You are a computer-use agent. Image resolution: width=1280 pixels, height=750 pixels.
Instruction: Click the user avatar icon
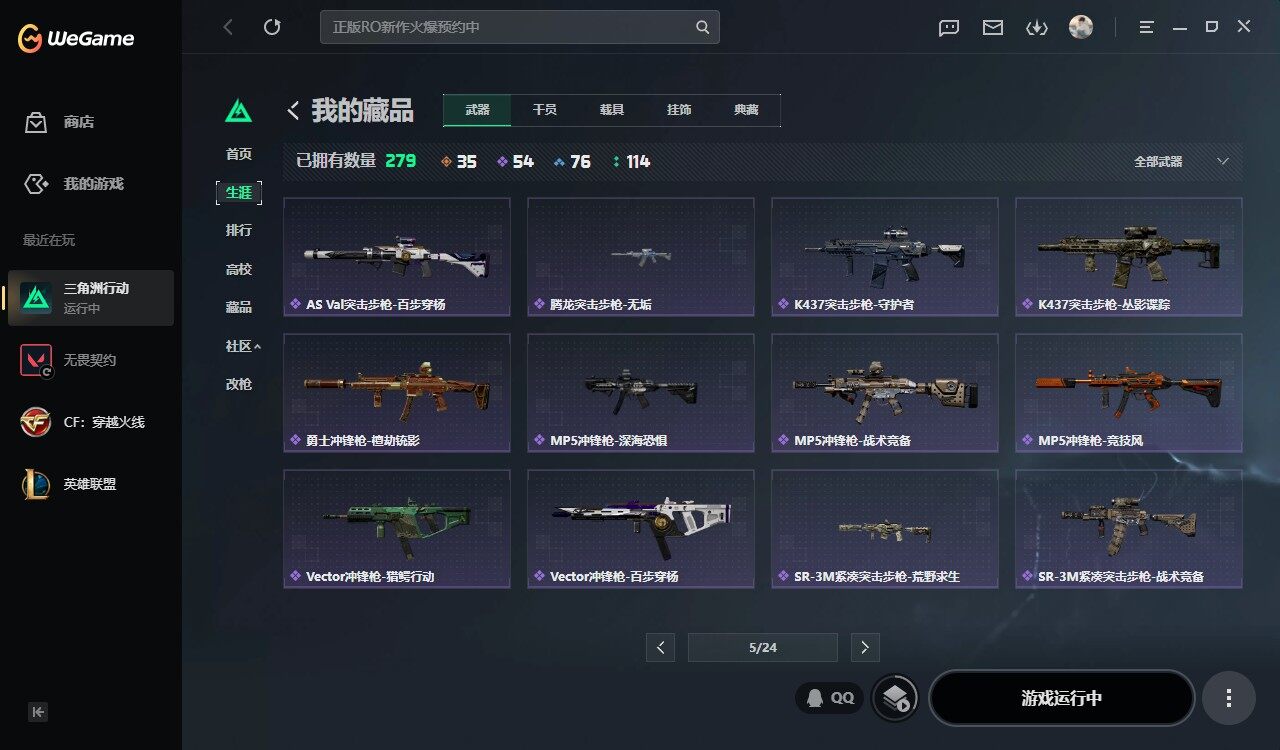[x=1081, y=27]
